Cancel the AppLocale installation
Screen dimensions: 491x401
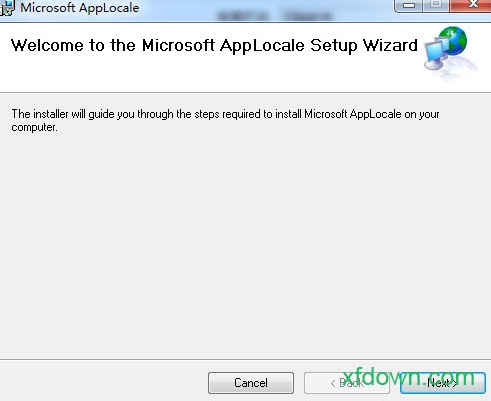tap(251, 383)
